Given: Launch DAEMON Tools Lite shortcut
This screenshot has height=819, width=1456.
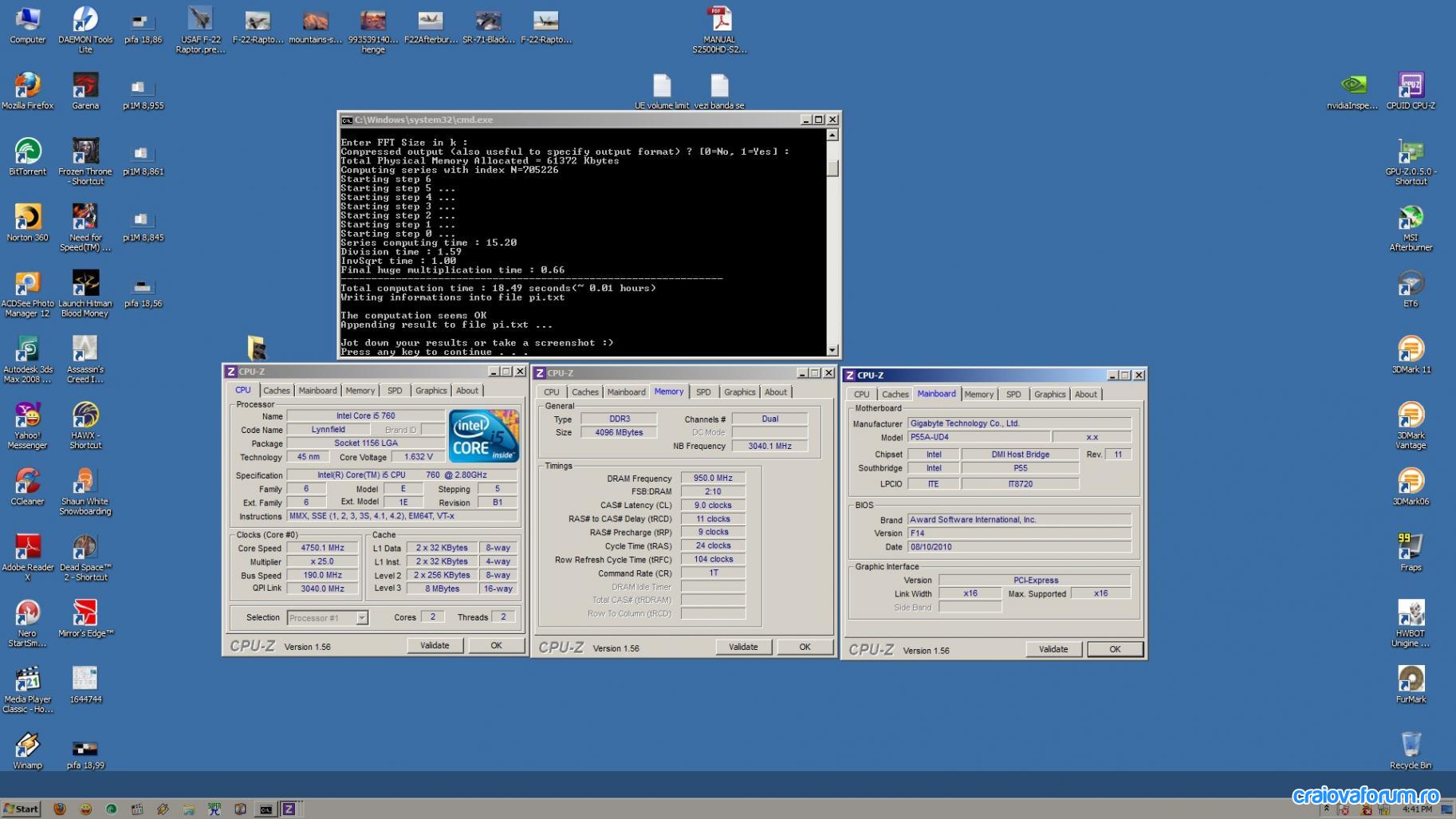Looking at the screenshot, I should 85,29.
